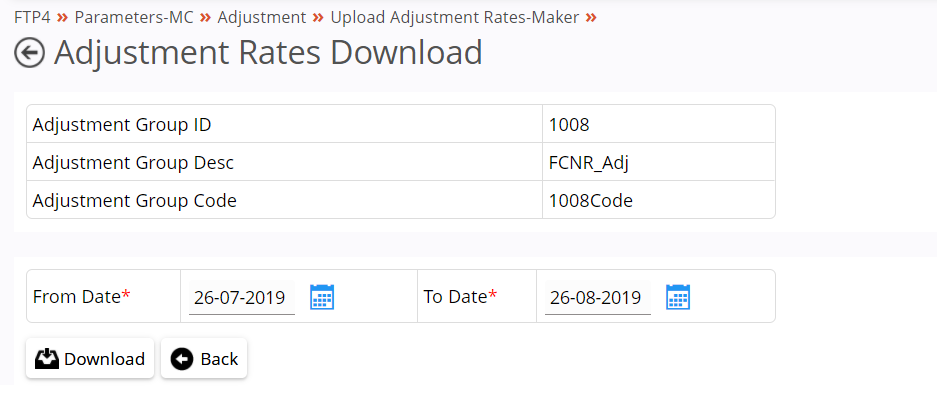Select the FCNR_Adj description value
The image size is (937, 400).
(589, 163)
